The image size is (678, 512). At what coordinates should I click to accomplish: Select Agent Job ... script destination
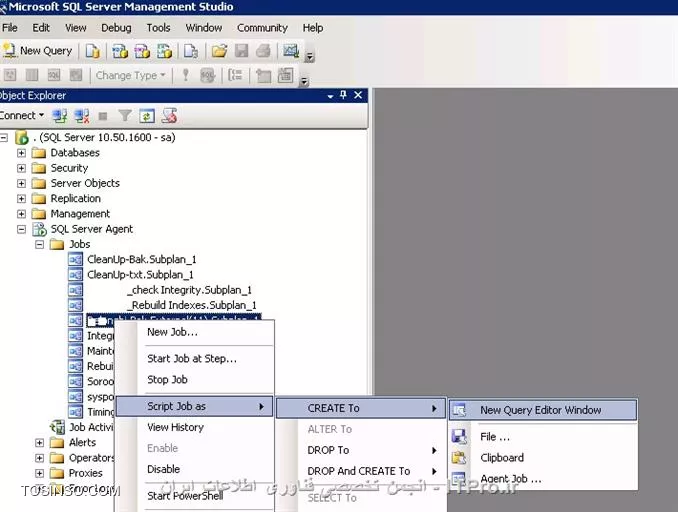[543, 479]
